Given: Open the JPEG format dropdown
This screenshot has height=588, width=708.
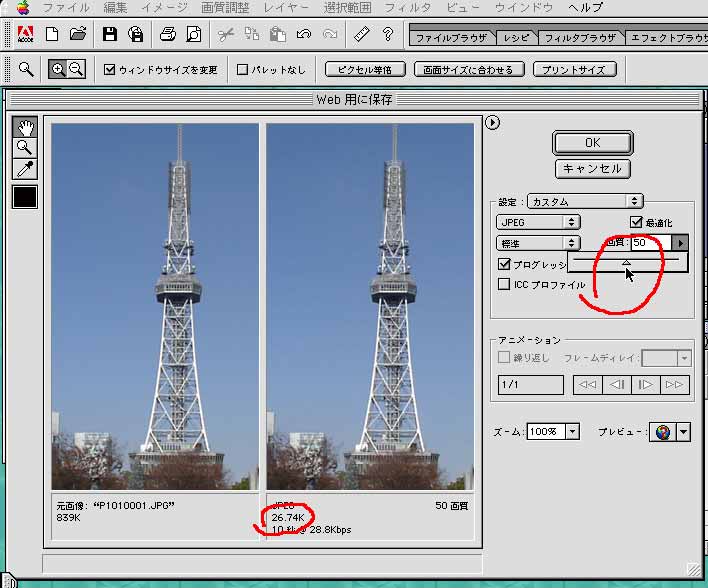Looking at the screenshot, I should point(538,222).
